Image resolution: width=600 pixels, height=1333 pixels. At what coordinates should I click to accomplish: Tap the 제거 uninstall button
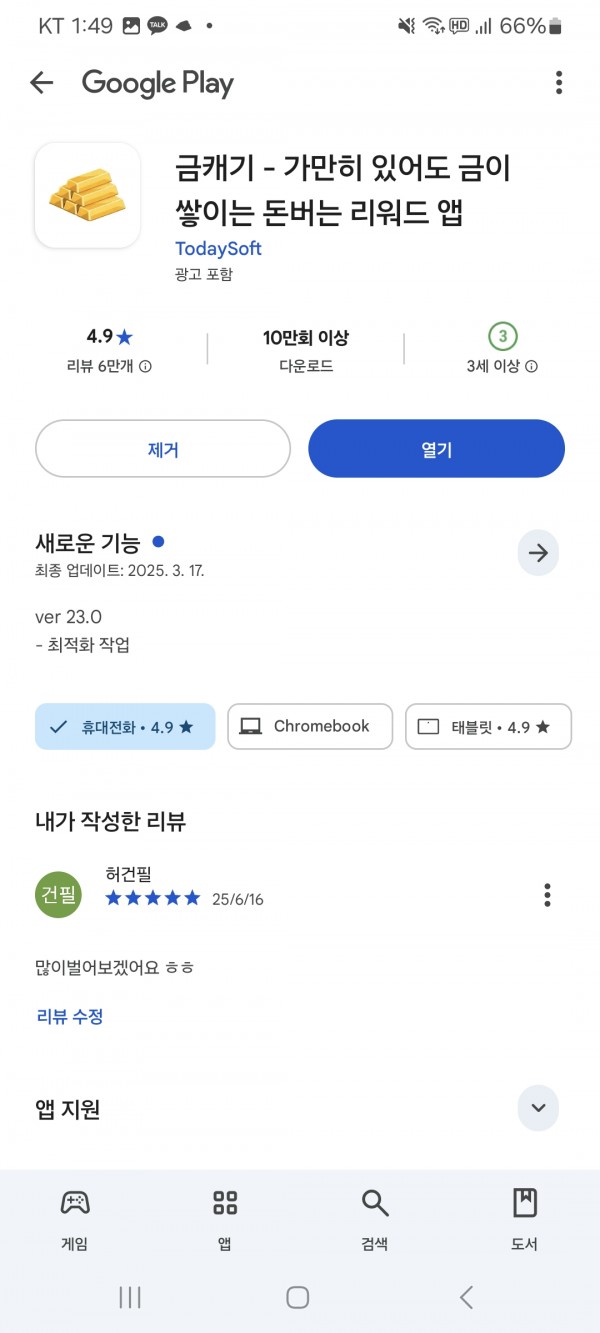click(163, 449)
